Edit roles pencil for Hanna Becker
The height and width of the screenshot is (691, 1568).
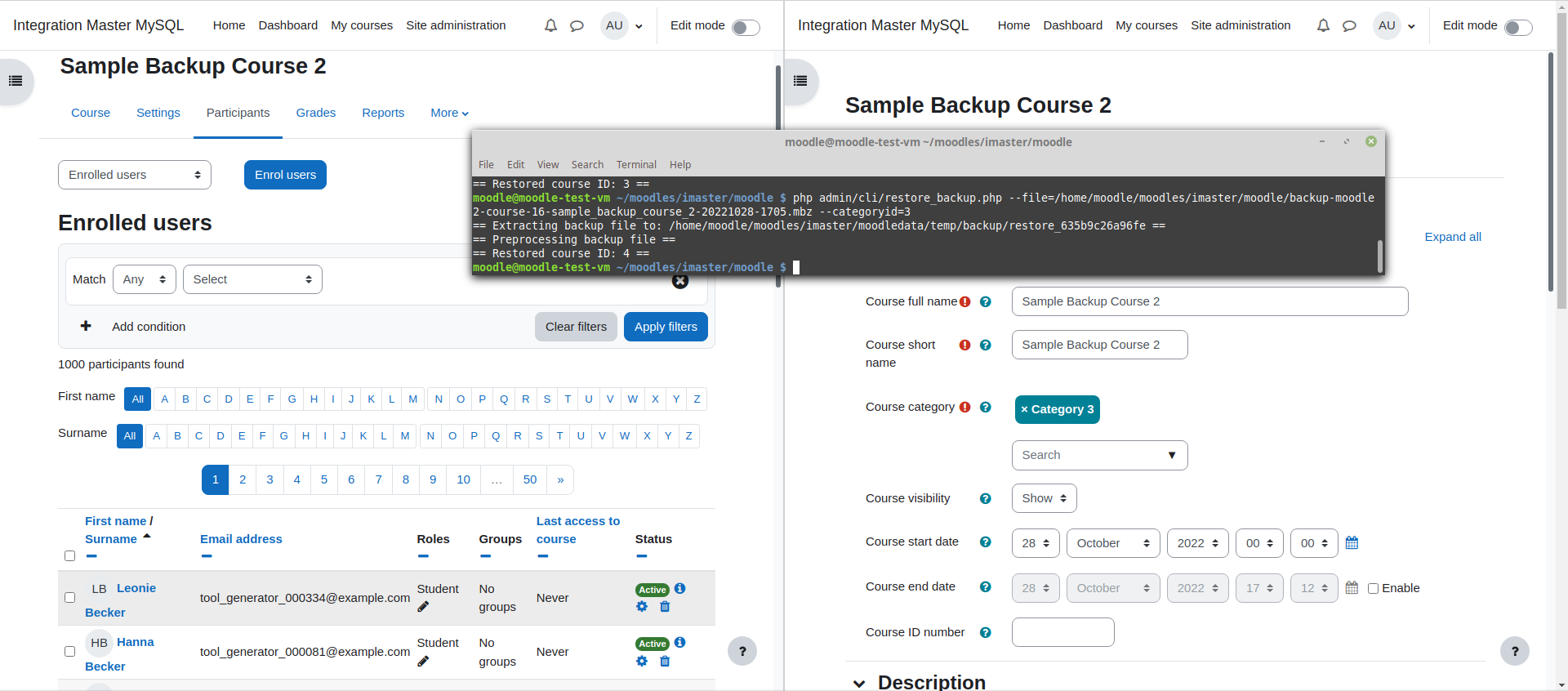[423, 661]
